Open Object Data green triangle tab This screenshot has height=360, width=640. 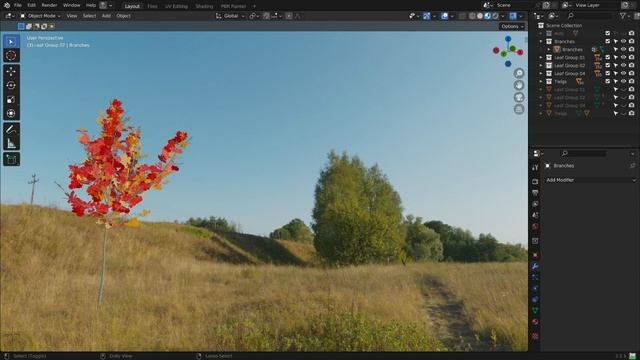(x=535, y=311)
